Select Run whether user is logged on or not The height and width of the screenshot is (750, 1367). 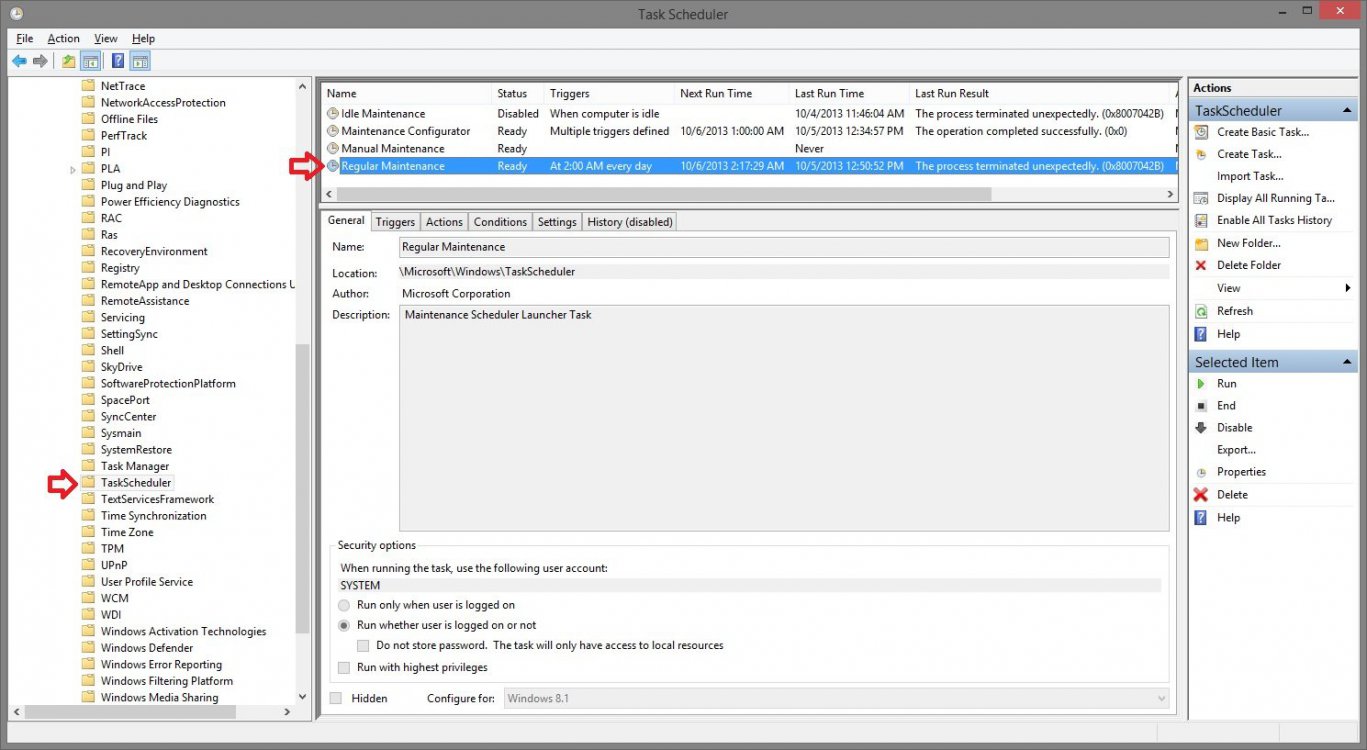344,625
